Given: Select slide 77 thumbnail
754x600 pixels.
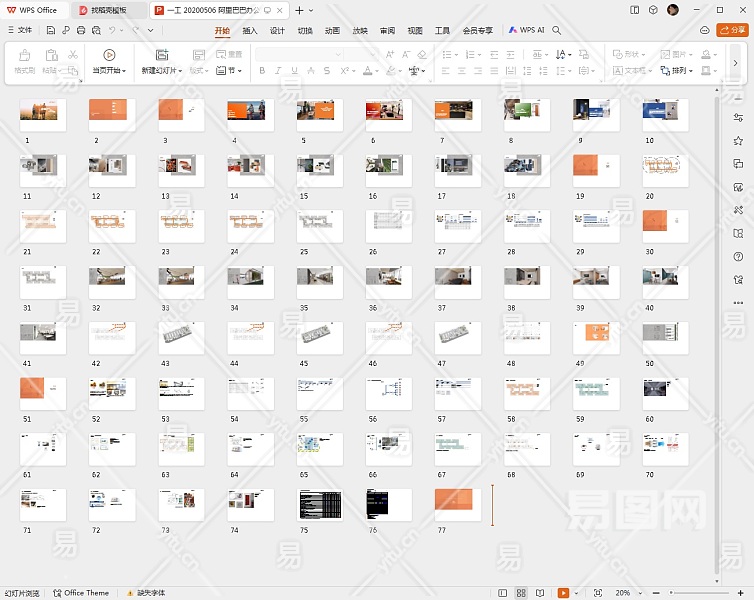Looking at the screenshot, I should [x=458, y=504].
